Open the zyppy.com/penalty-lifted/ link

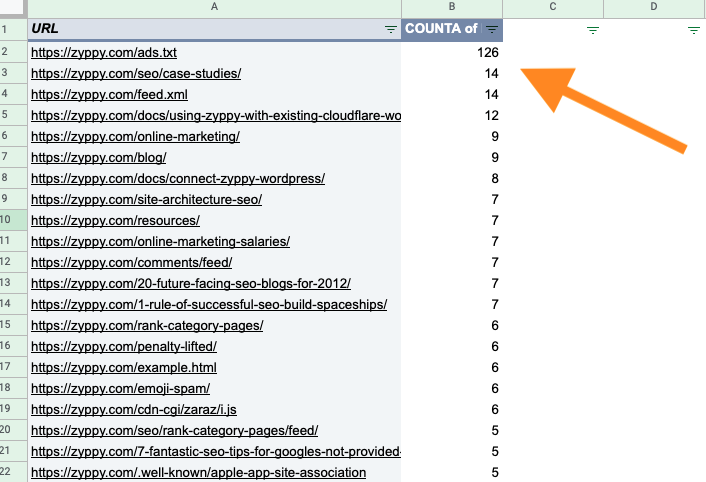point(124,347)
